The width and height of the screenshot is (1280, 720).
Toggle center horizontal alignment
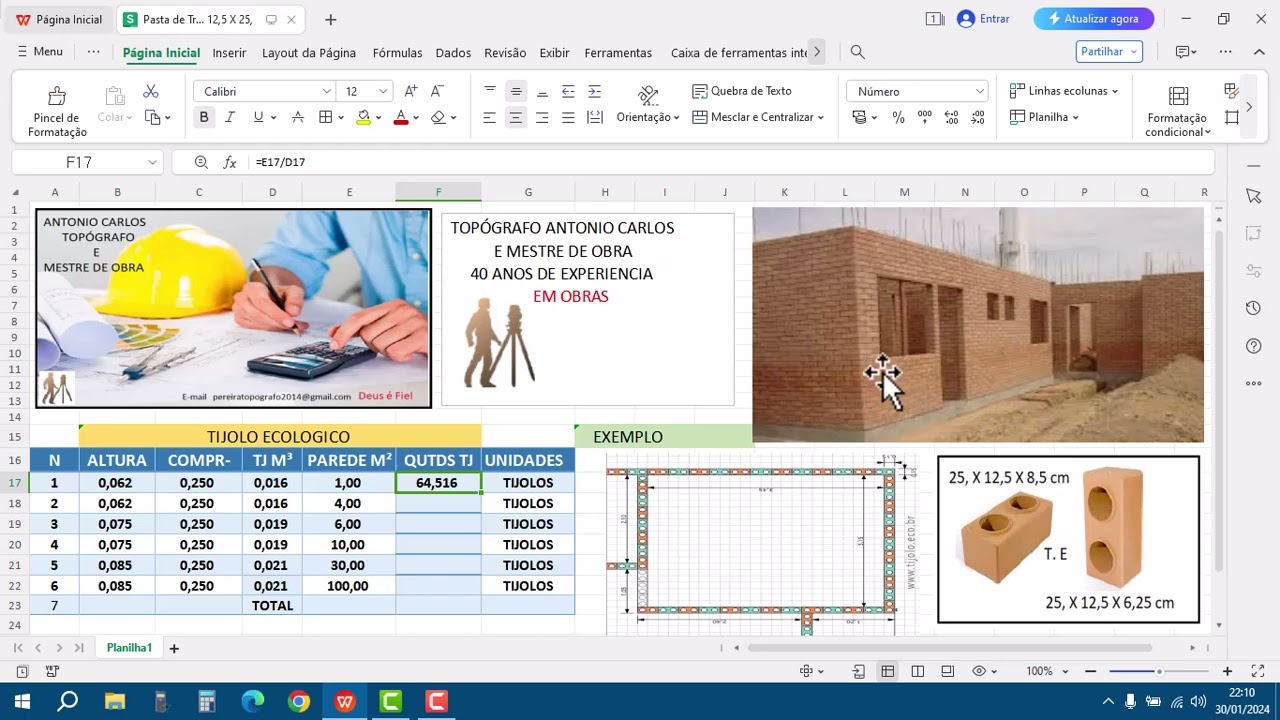click(516, 117)
